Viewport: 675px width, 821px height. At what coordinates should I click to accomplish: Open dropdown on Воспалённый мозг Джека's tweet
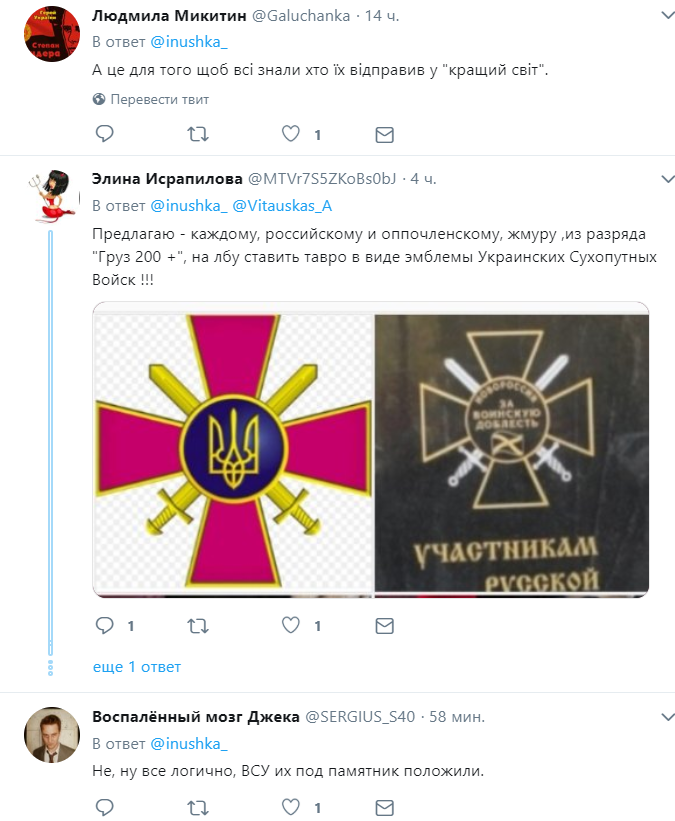point(667,716)
